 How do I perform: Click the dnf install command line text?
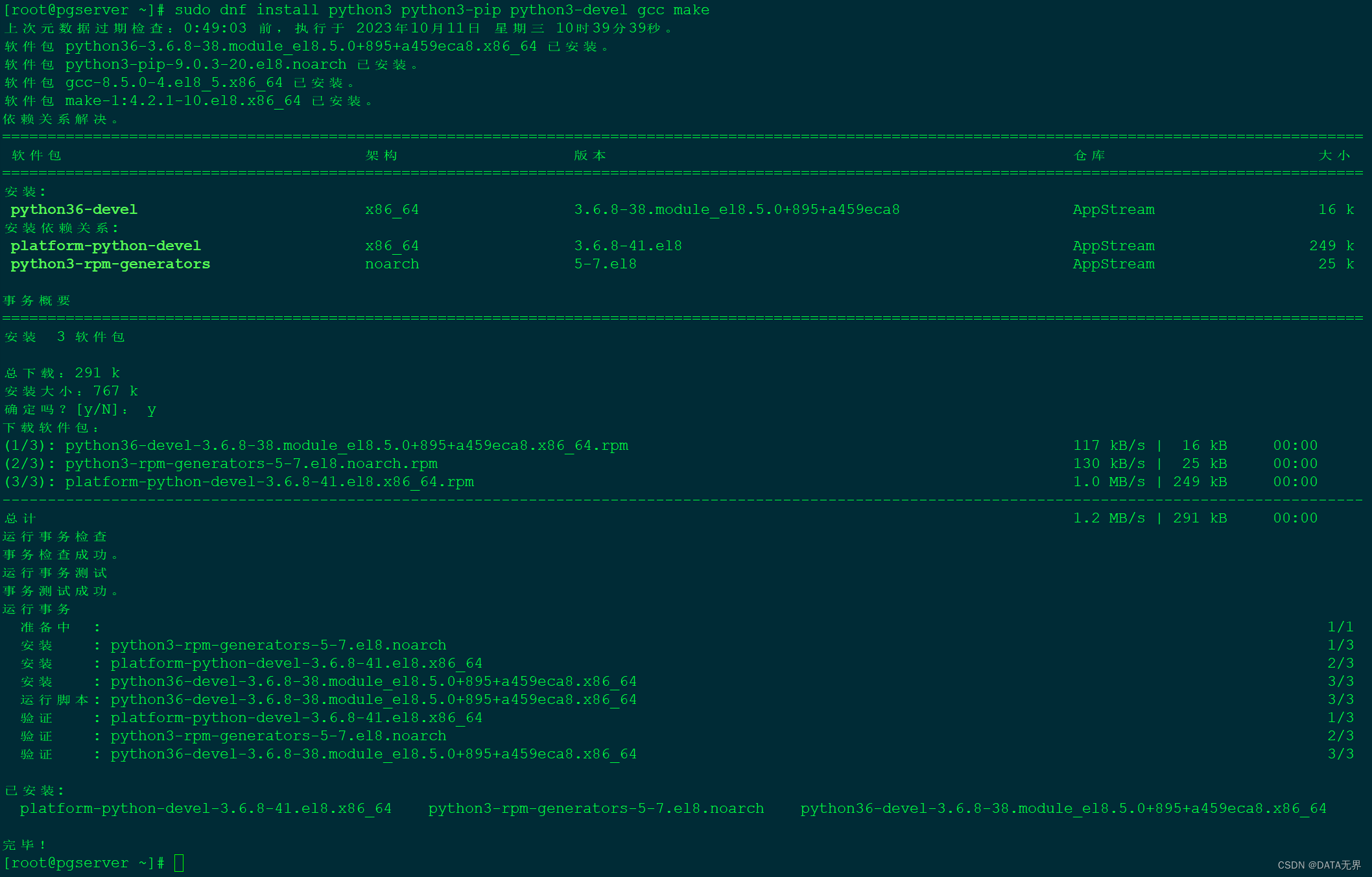[x=442, y=10]
